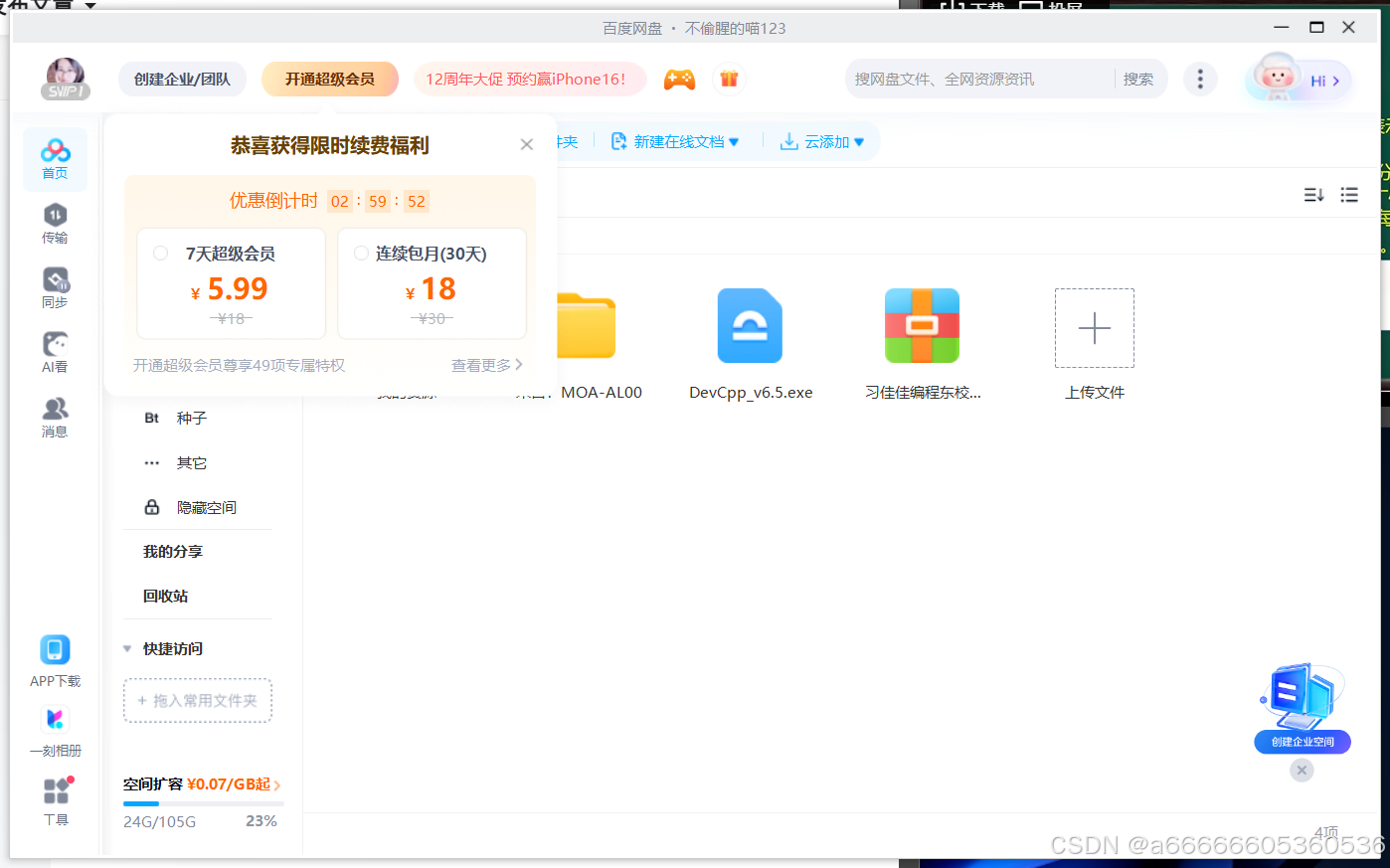Screen dimensions: 1390x868
Task: Open the APP下载 sidebar icon
Action: coord(55,661)
